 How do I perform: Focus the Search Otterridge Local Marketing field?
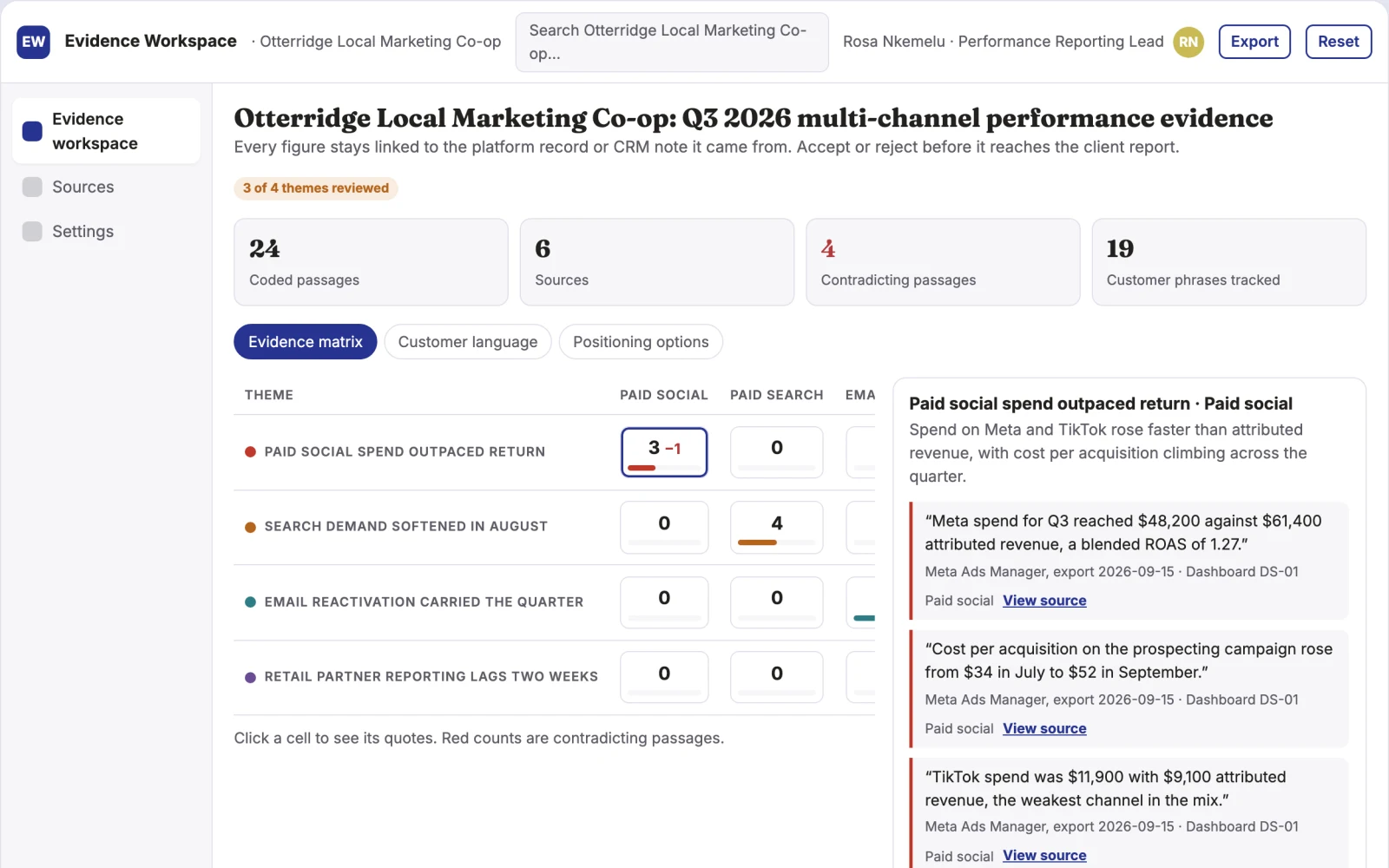coord(672,42)
